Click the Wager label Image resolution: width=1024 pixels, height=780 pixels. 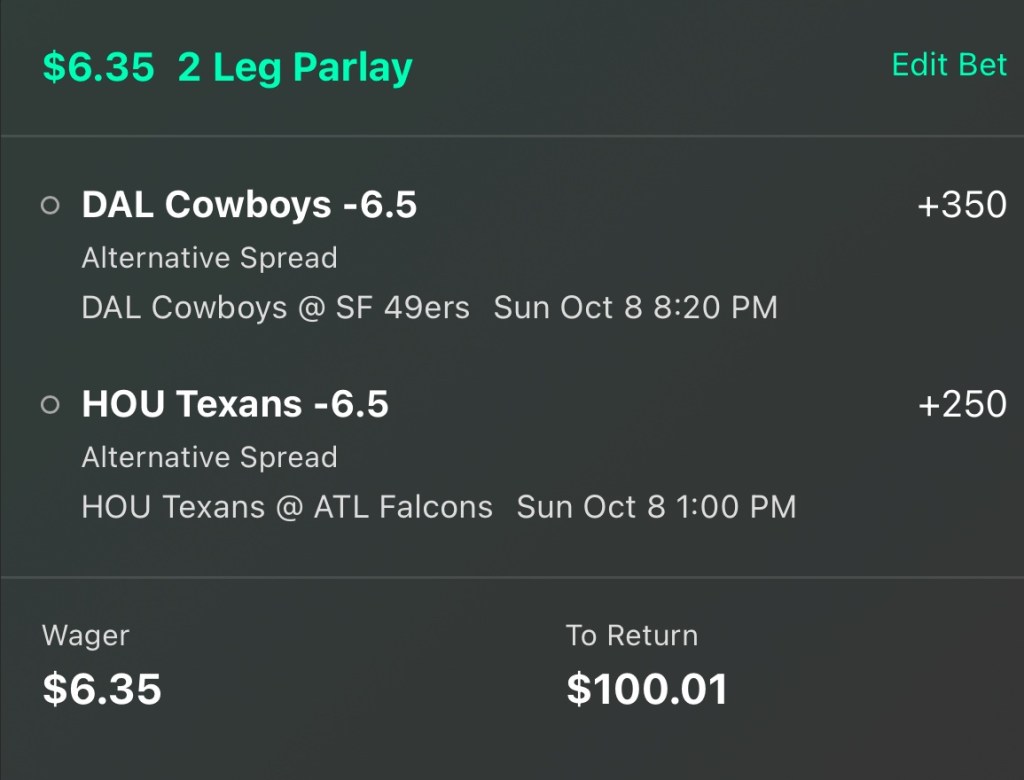point(85,635)
